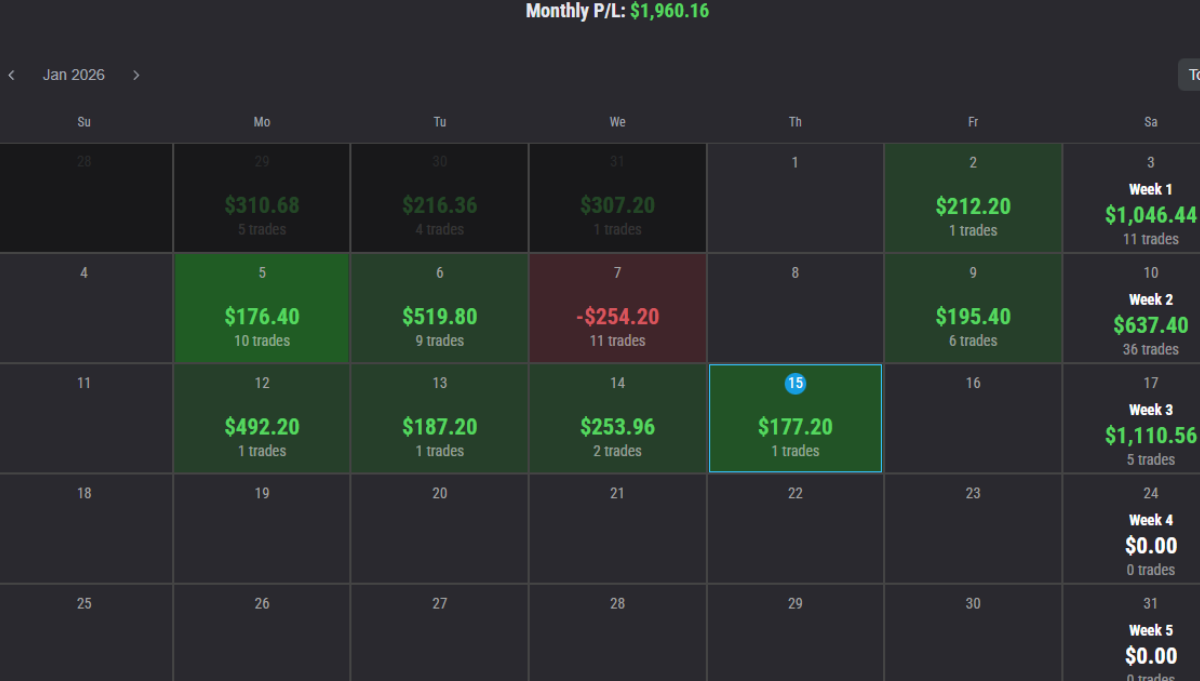Open January 2 cell with $212.20
The width and height of the screenshot is (1200, 681).
(973, 198)
